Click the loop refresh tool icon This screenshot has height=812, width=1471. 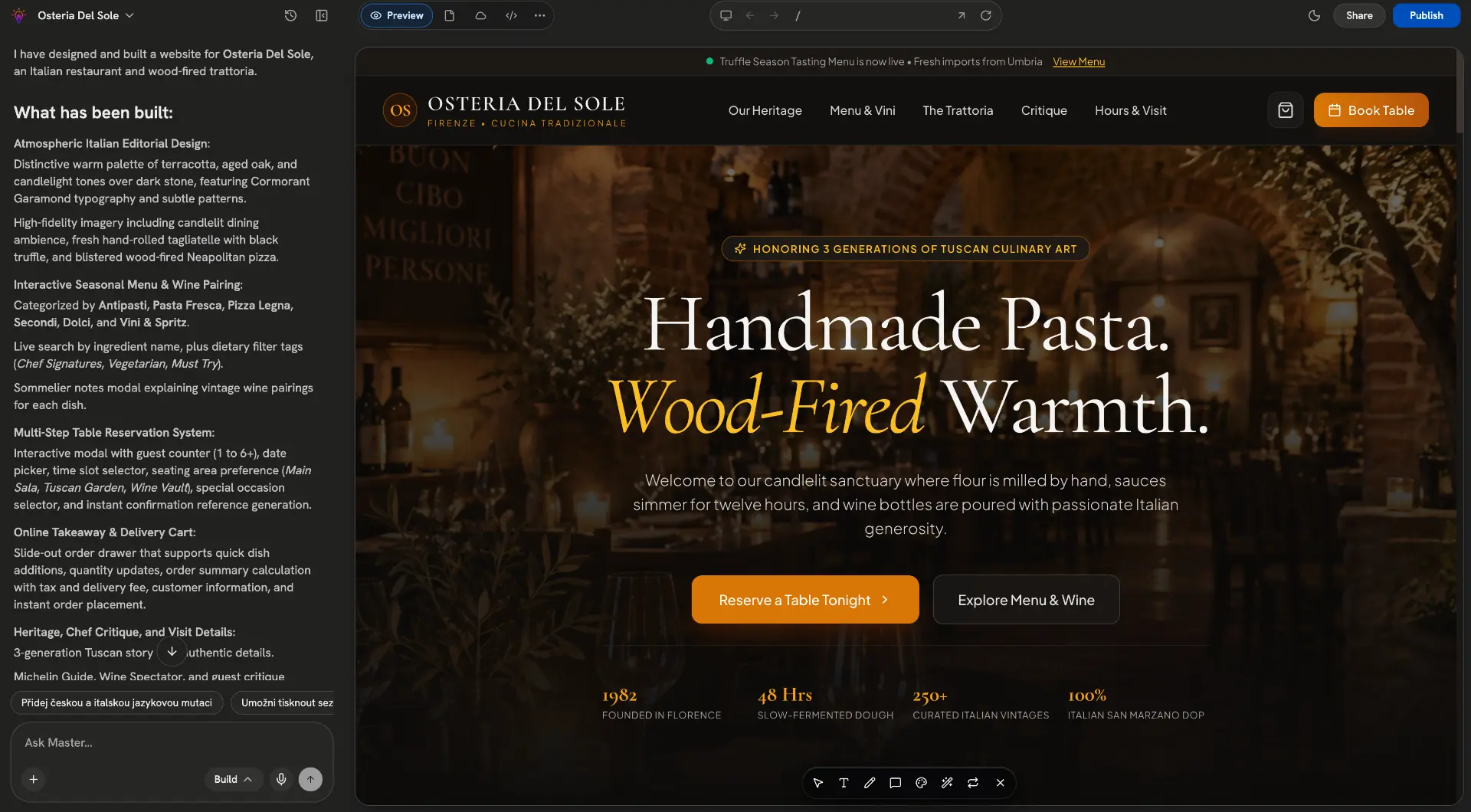pyautogui.click(x=973, y=783)
